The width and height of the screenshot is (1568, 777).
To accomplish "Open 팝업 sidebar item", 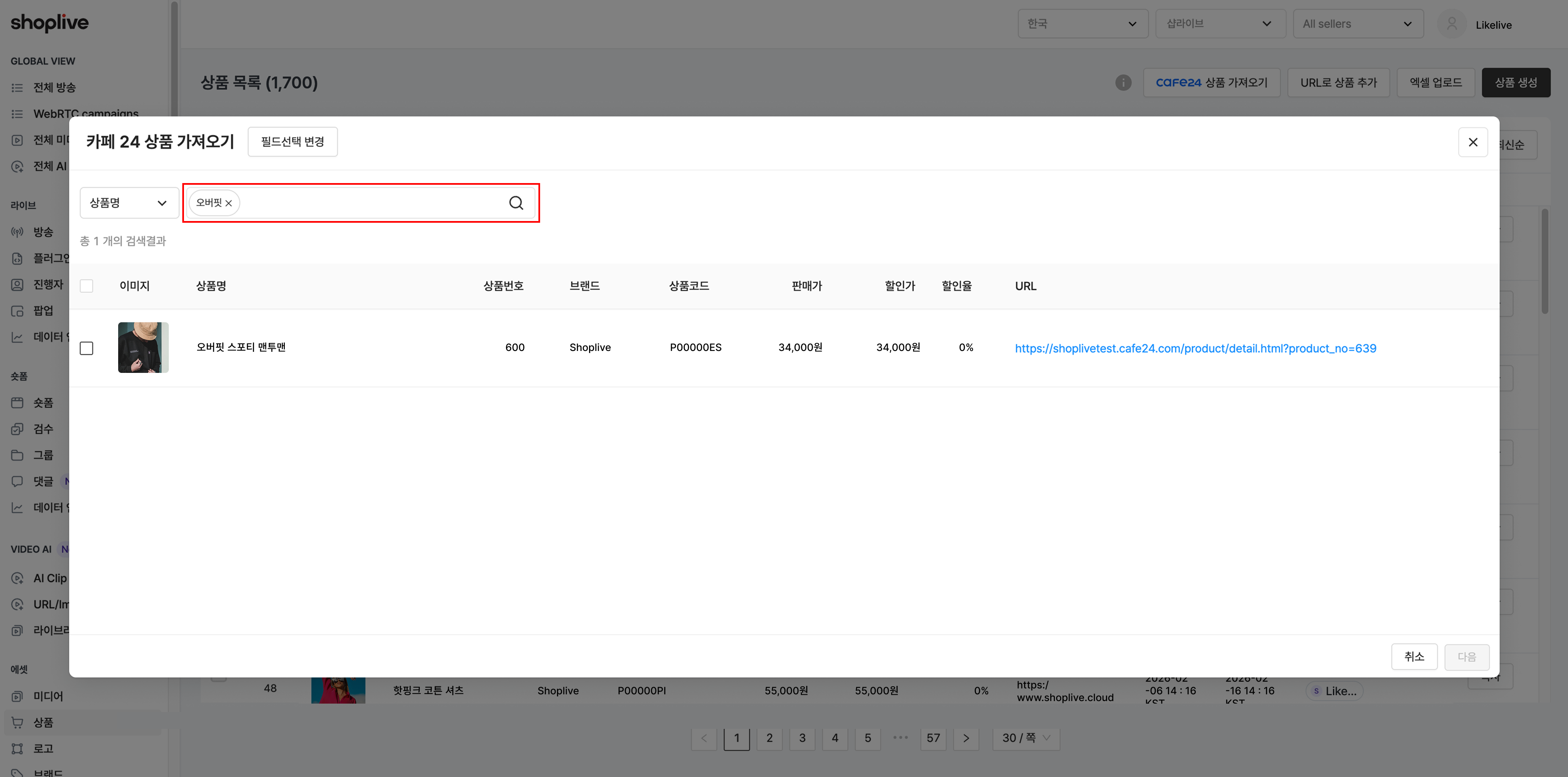I will (43, 310).
